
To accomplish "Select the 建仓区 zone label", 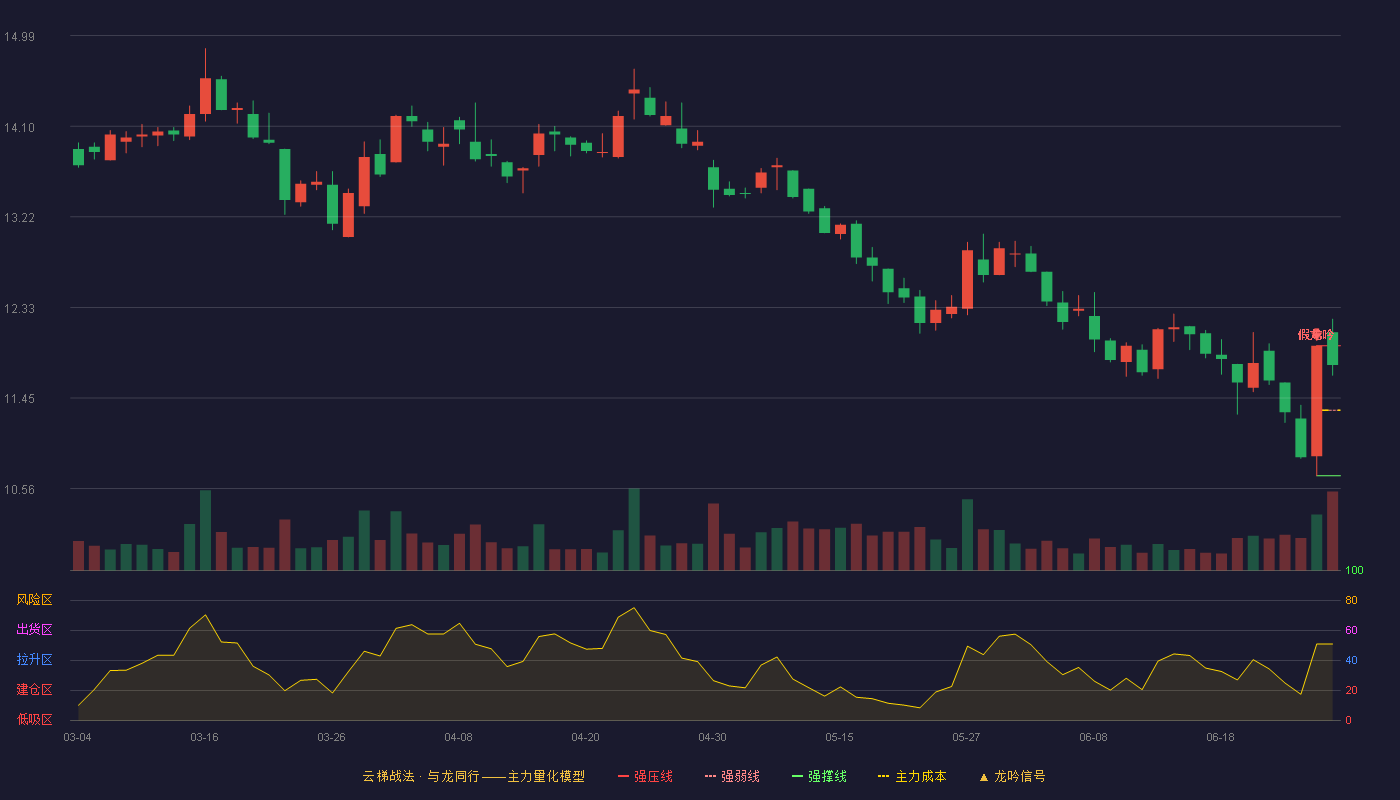I will [x=34, y=690].
